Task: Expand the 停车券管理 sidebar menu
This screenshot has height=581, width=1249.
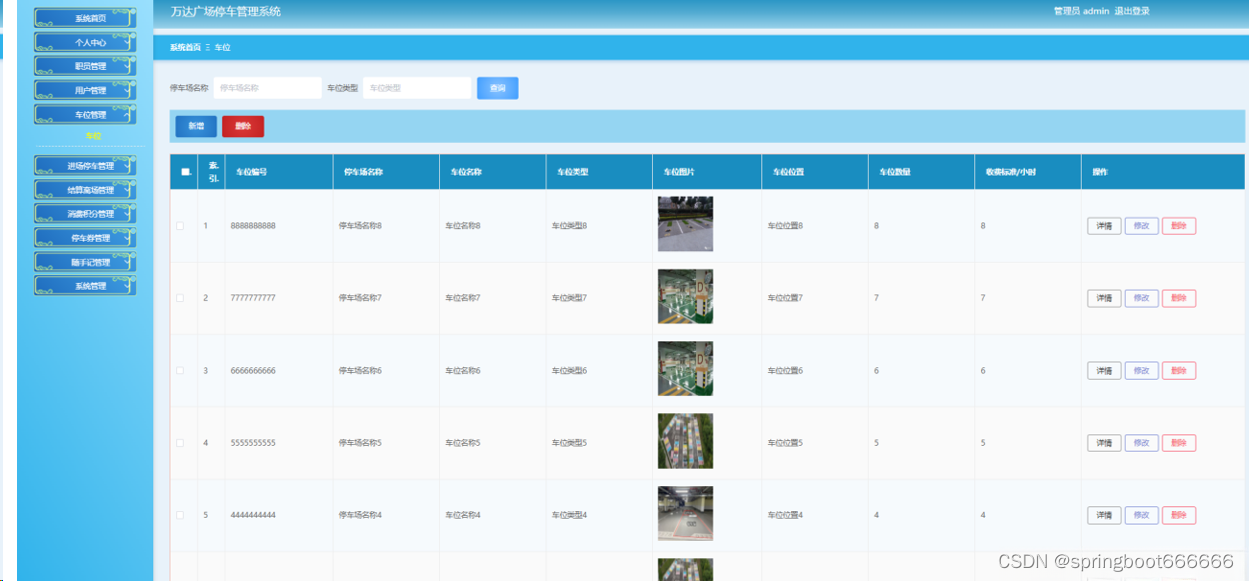Action: click(85, 238)
